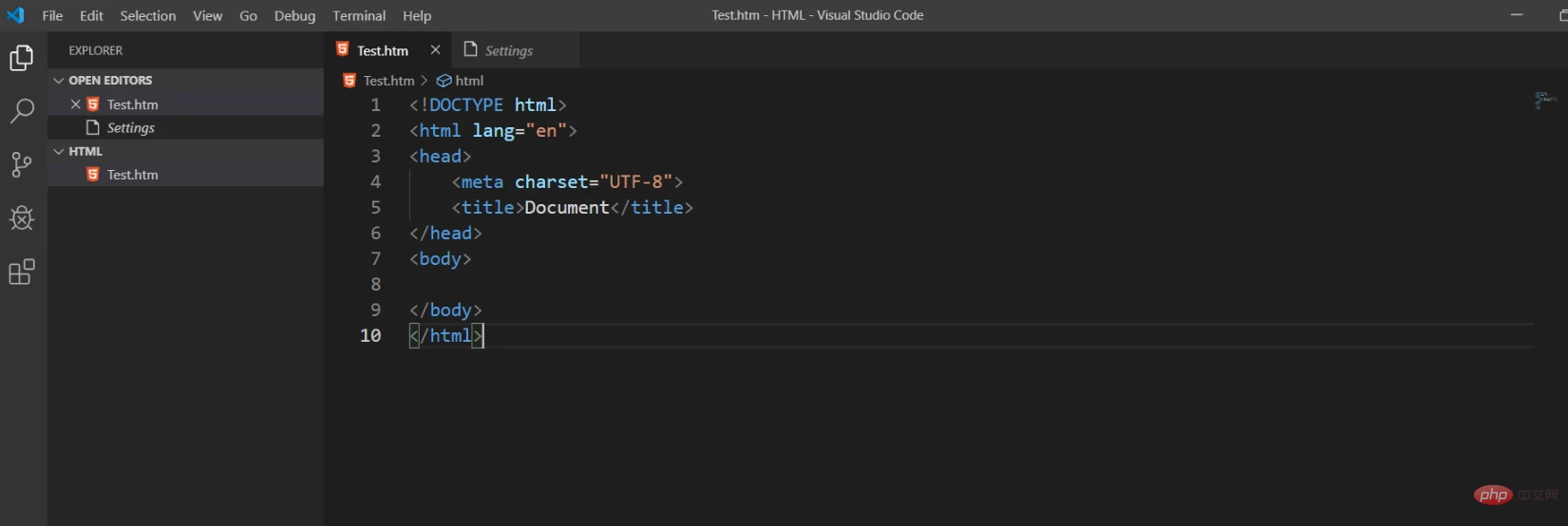Click charset attribute on line 4
Image resolution: width=1568 pixels, height=526 pixels.
click(x=552, y=181)
